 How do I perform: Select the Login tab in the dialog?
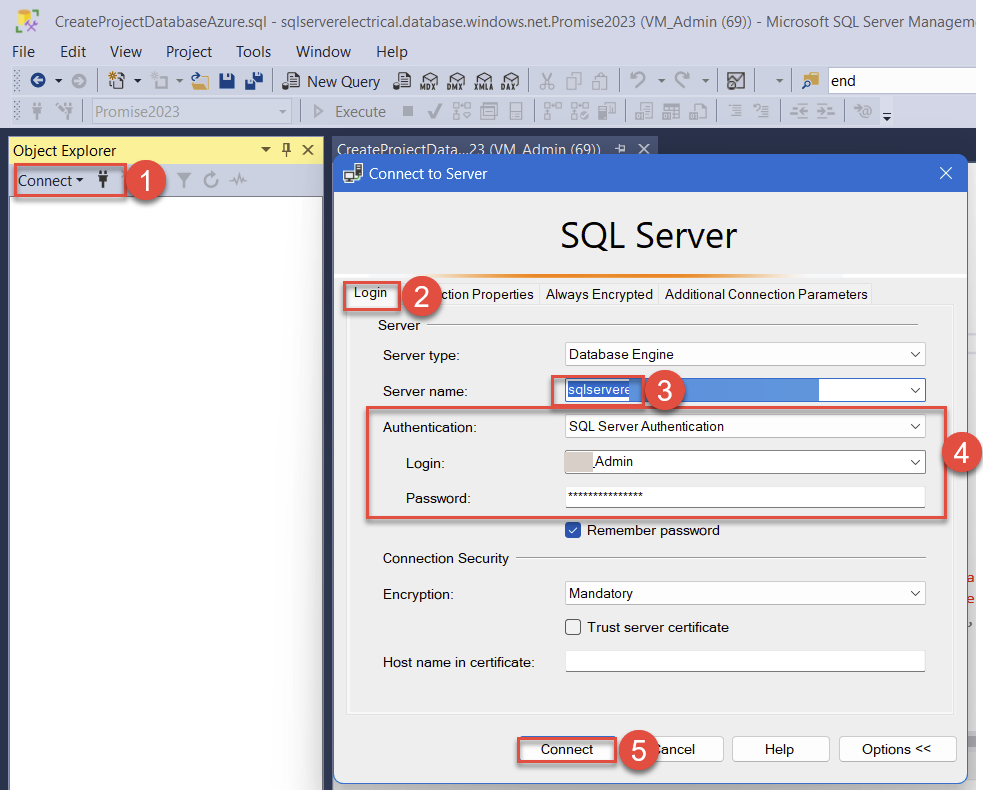(x=371, y=293)
